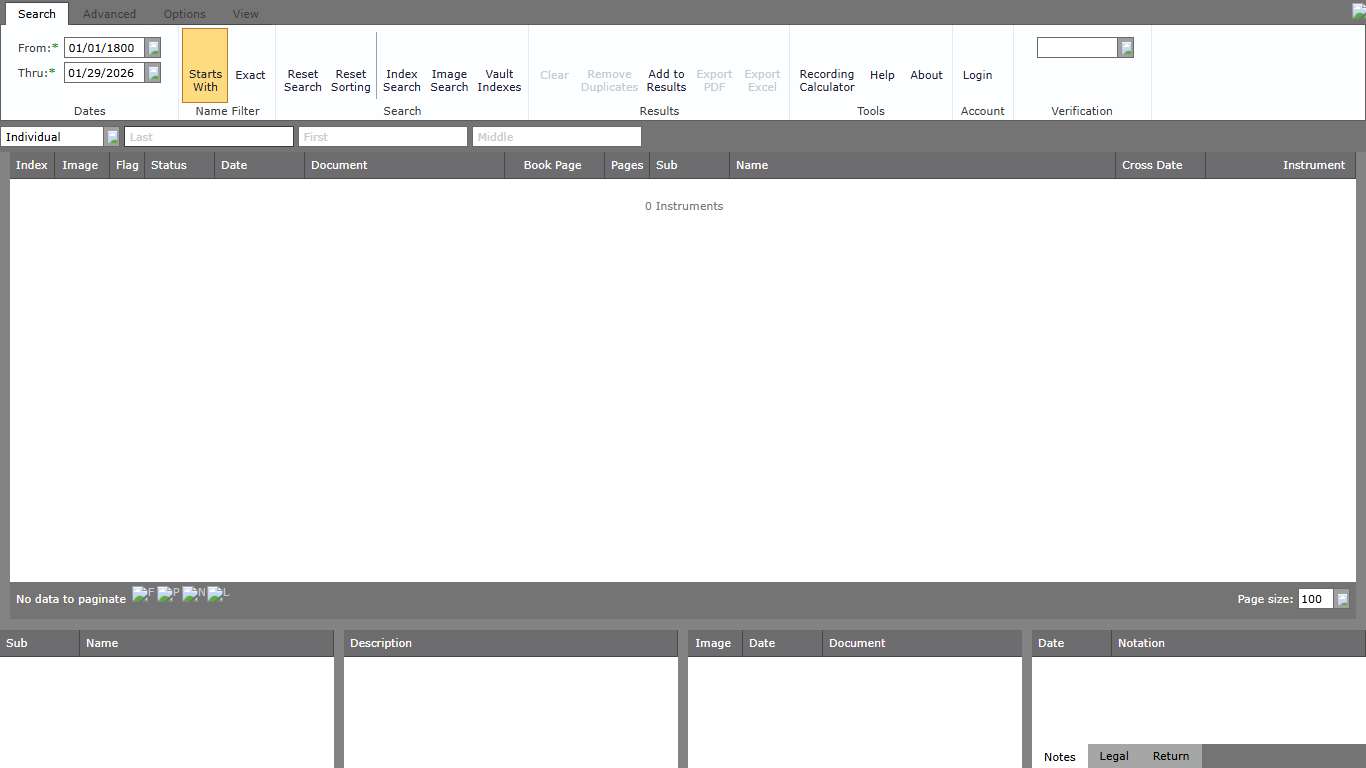Open the Thru date calendar picker
The width and height of the screenshot is (1366, 768).
(x=153, y=73)
